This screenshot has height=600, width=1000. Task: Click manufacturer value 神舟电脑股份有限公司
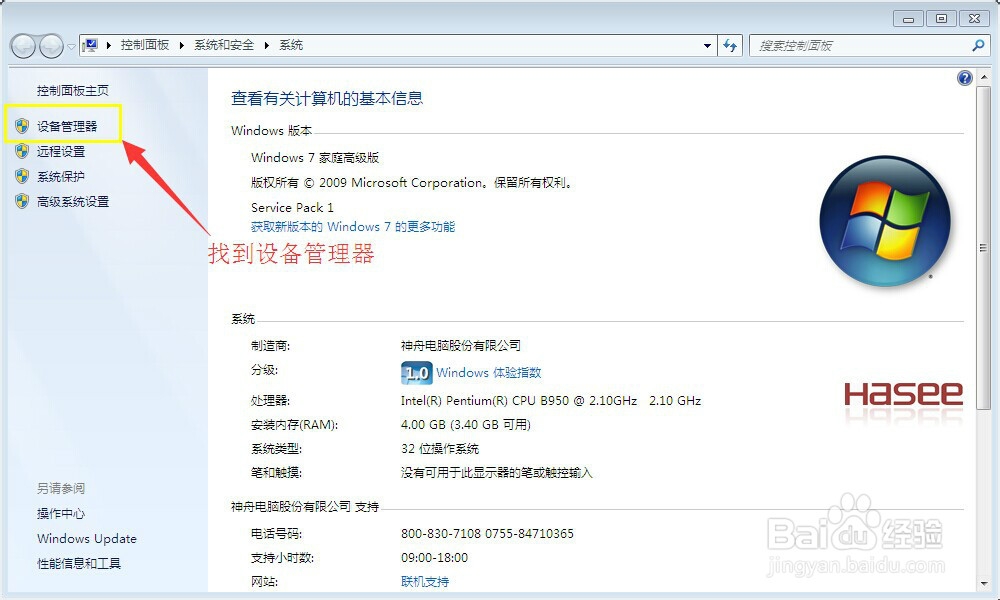coord(461,346)
